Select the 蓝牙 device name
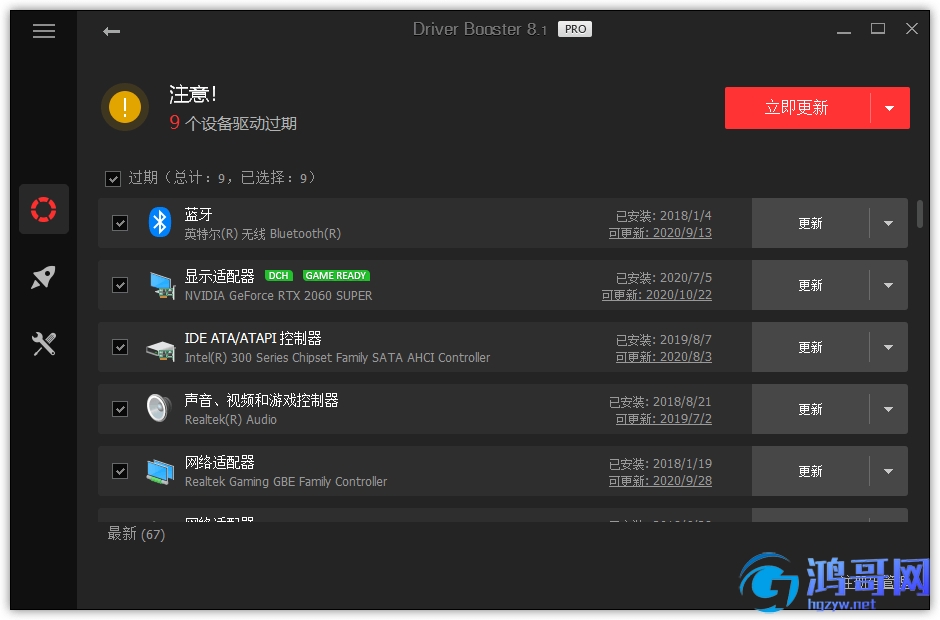 [x=198, y=214]
